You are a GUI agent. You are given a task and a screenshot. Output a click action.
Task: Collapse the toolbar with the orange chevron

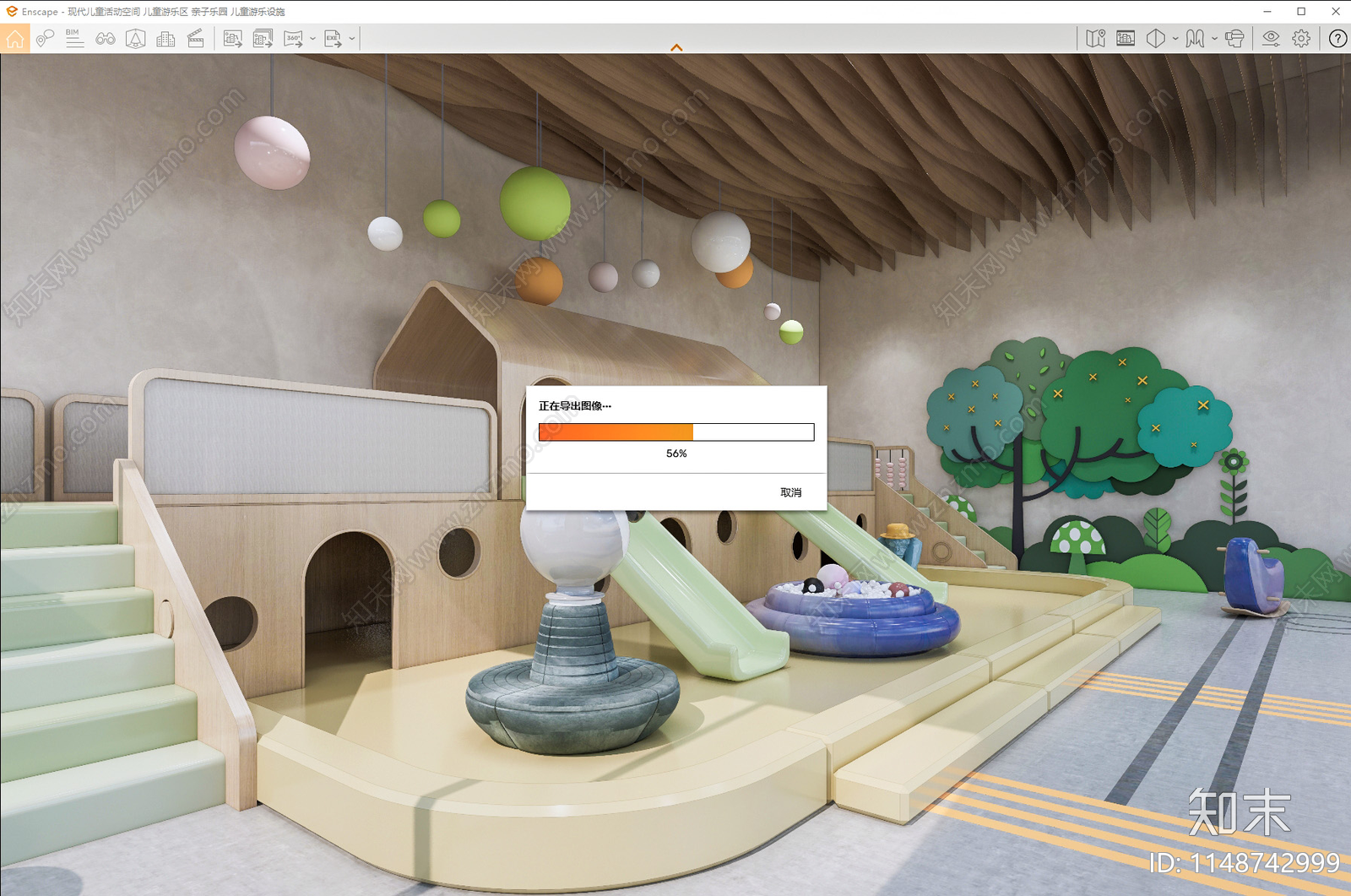click(676, 48)
